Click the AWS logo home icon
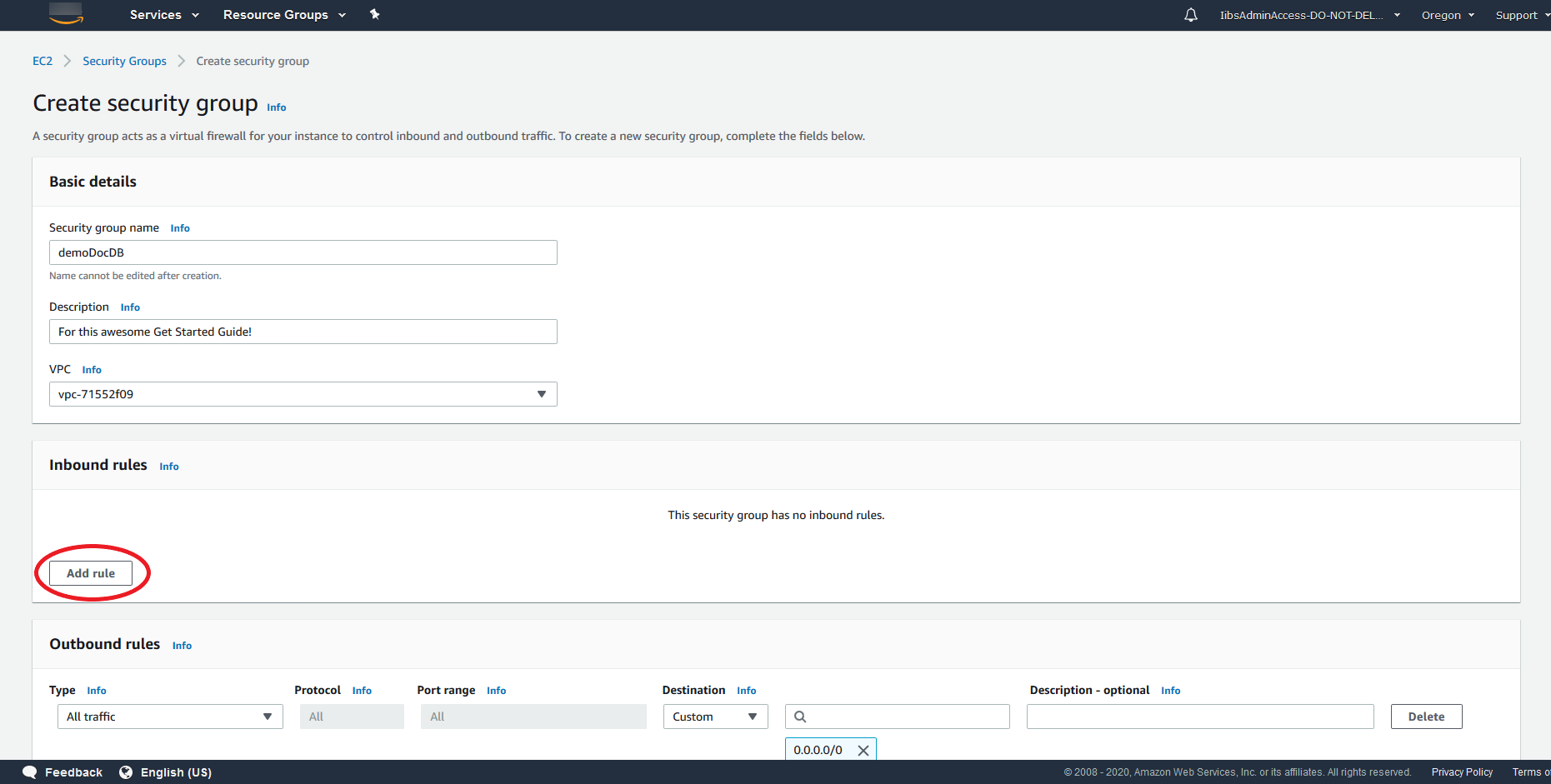The image size is (1551, 784). point(66,14)
